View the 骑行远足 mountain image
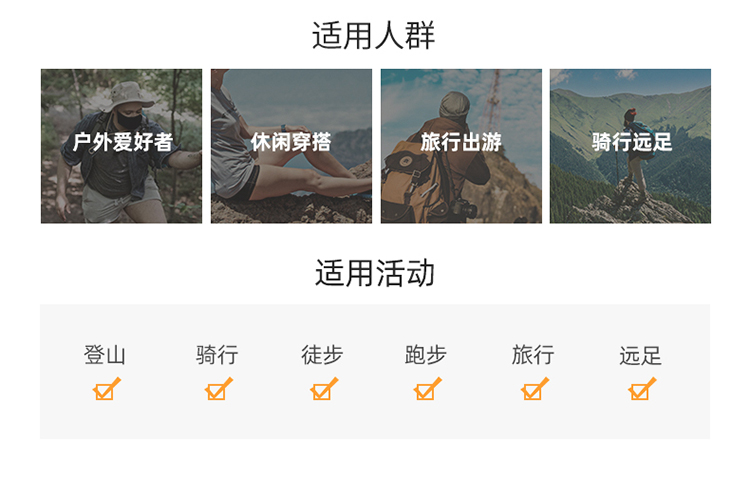Viewport: 750px width, 499px height. coord(630,146)
